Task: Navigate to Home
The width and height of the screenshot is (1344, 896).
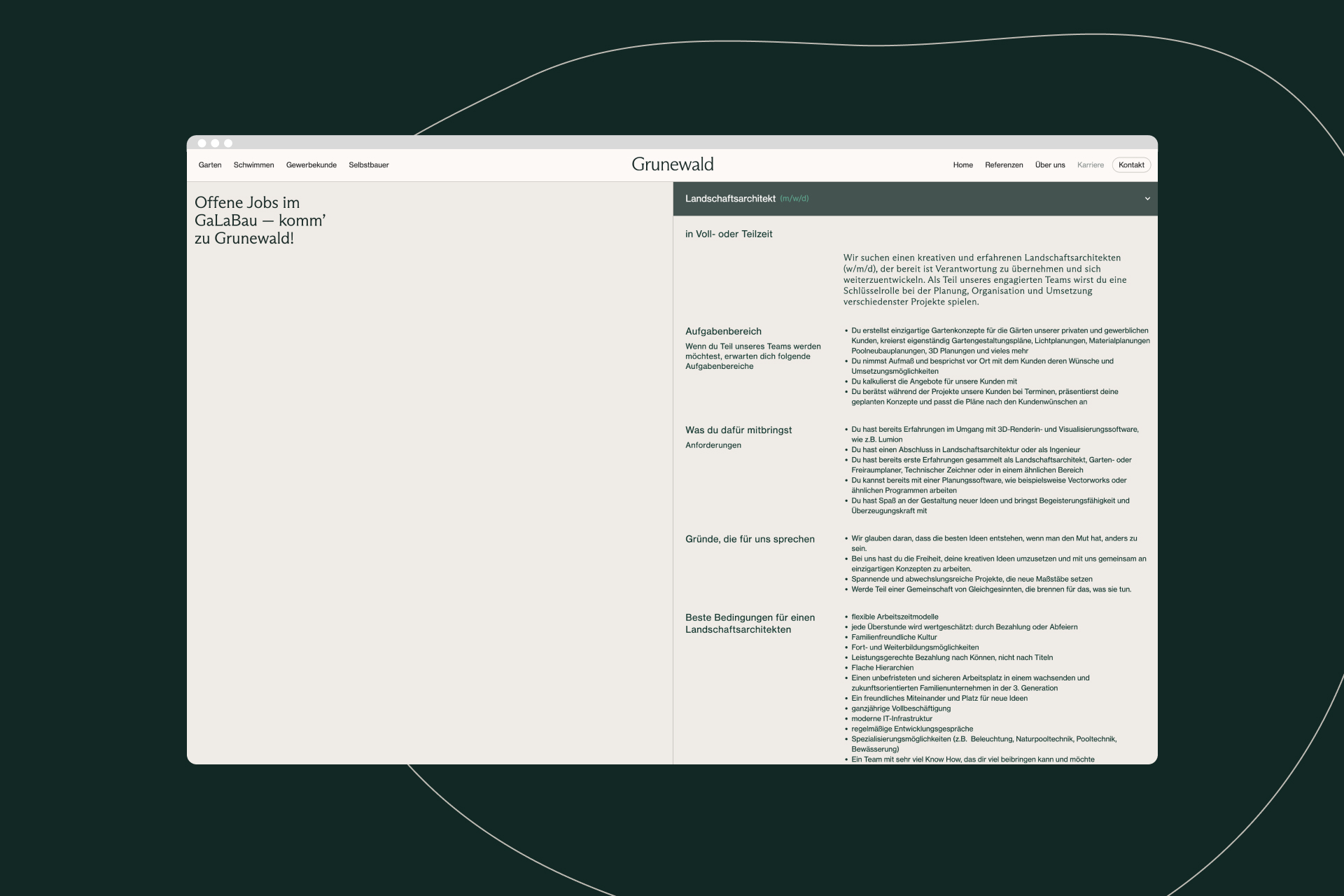Action: [962, 165]
